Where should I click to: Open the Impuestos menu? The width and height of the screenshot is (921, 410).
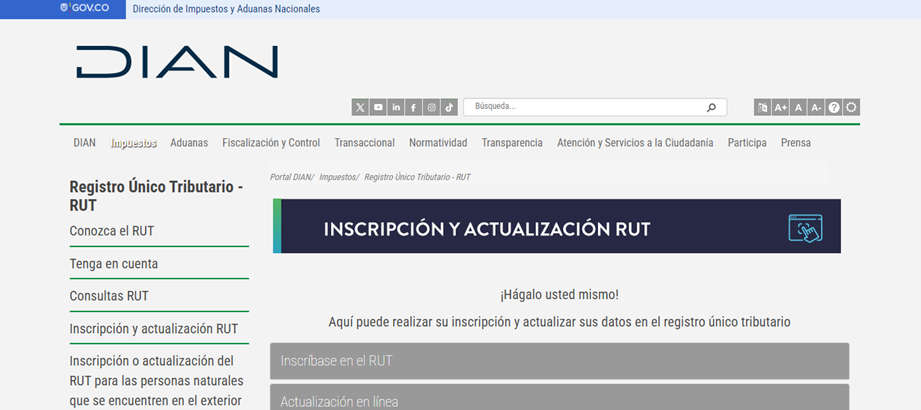coord(133,143)
